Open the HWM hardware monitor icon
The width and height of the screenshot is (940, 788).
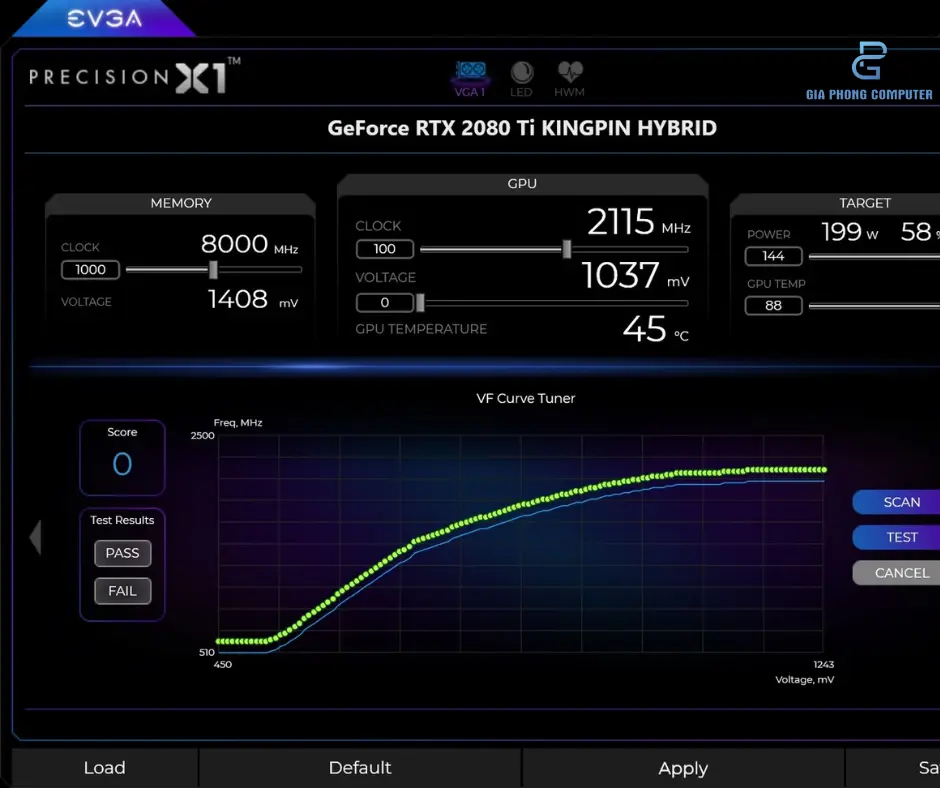pos(570,78)
